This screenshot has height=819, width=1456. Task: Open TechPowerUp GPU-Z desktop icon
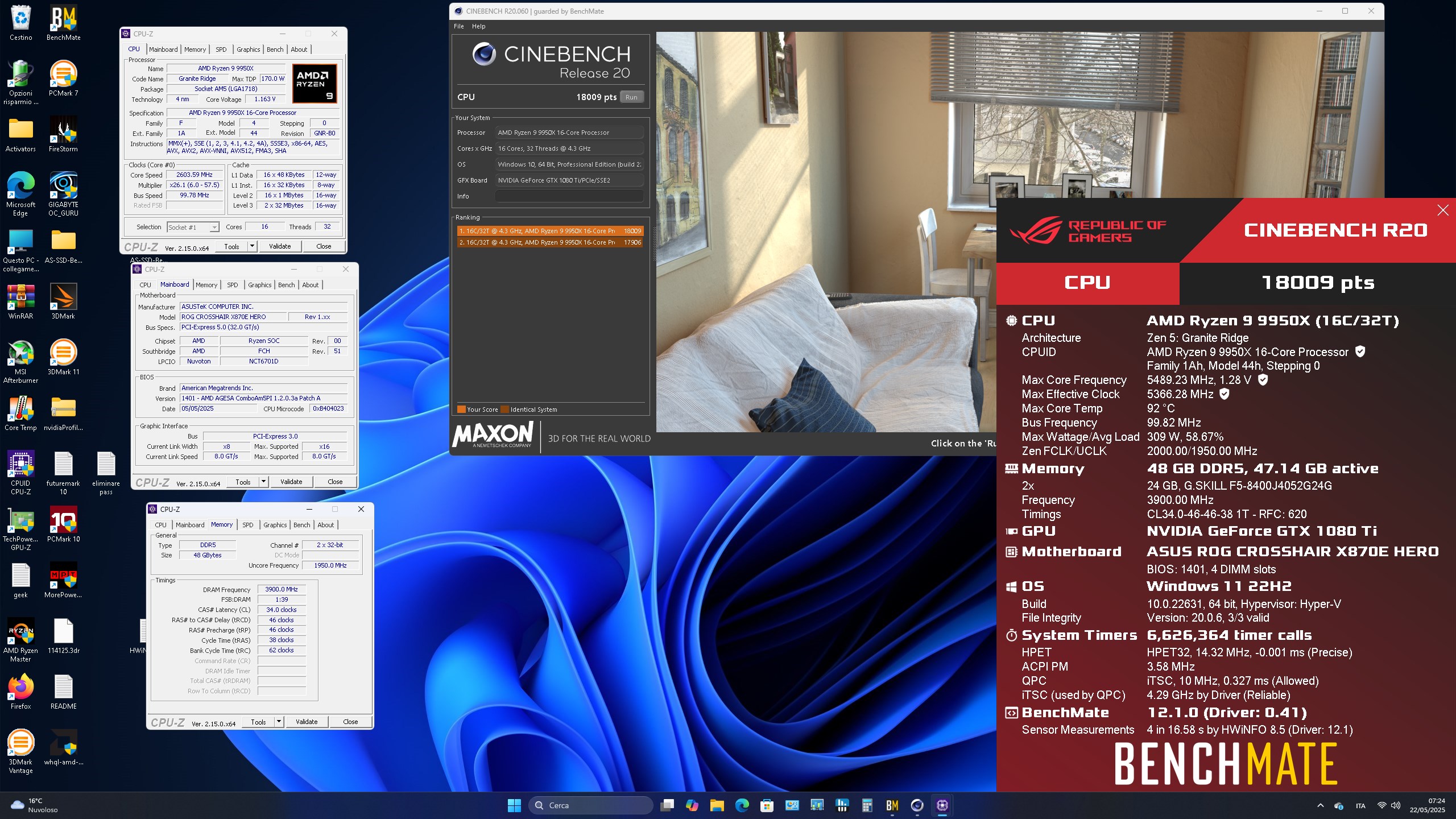pyautogui.click(x=20, y=528)
